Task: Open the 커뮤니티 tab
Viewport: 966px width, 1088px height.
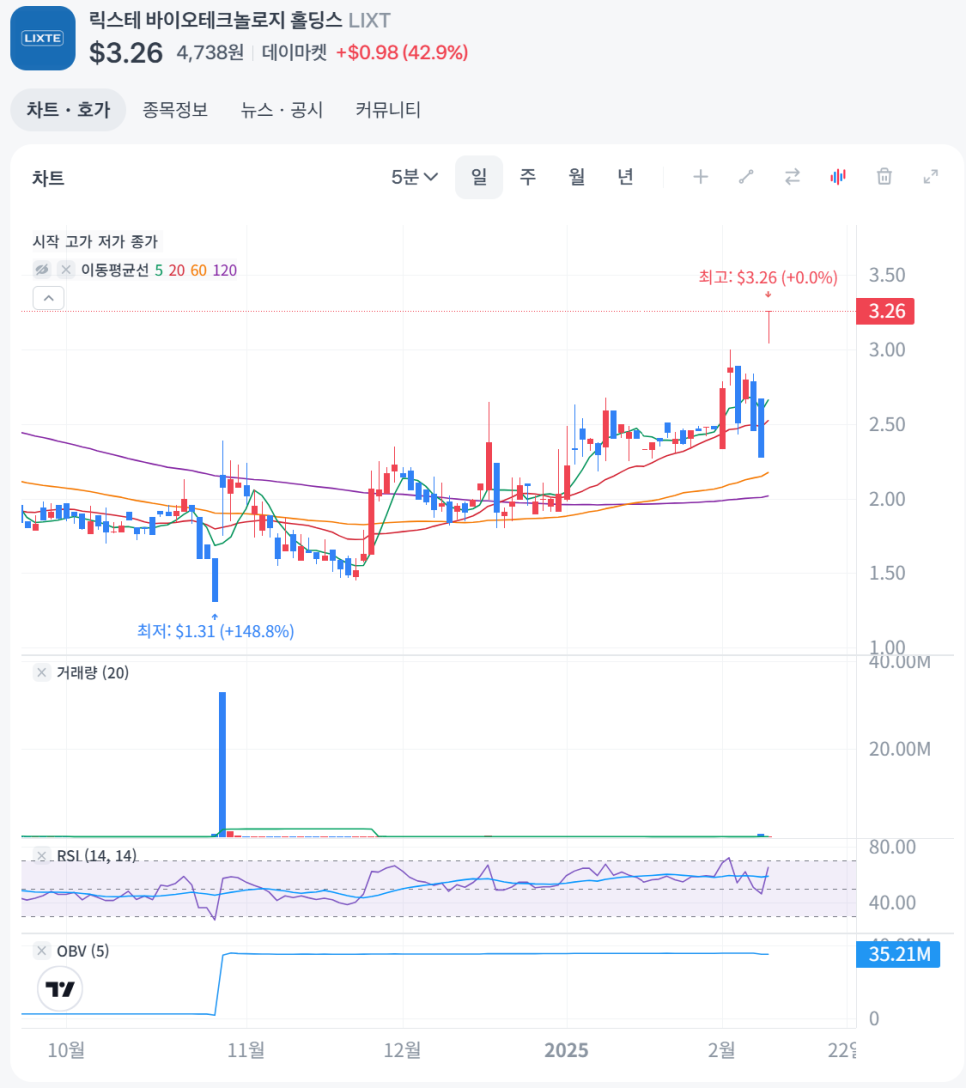Action: point(388,110)
